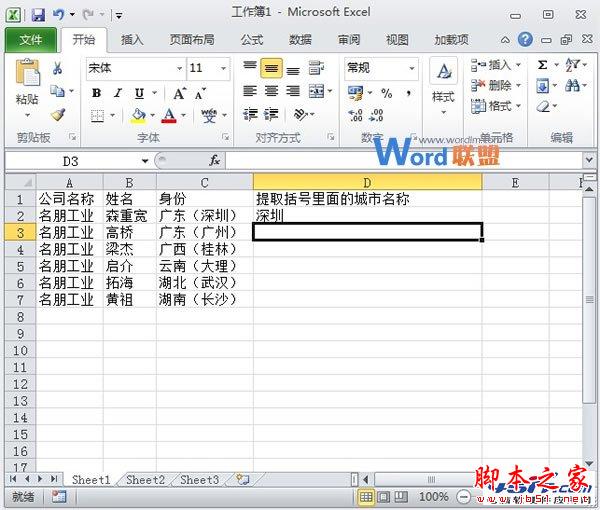The width and height of the screenshot is (600, 510).
Task: Click the accounting number format icon
Action: pos(355,93)
